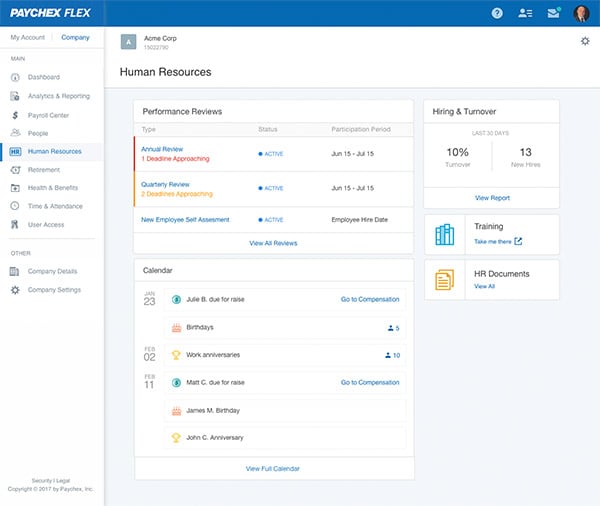
Task: Open Time & Attendance menu item
Action: 55,206
